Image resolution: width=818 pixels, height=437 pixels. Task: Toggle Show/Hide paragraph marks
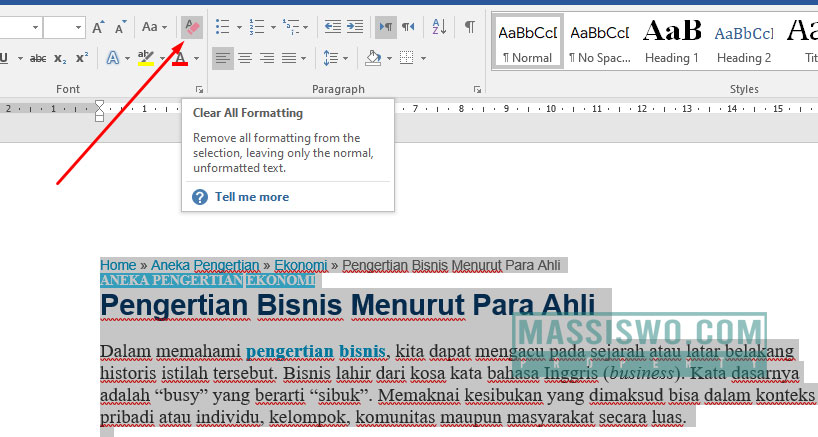tap(470, 27)
